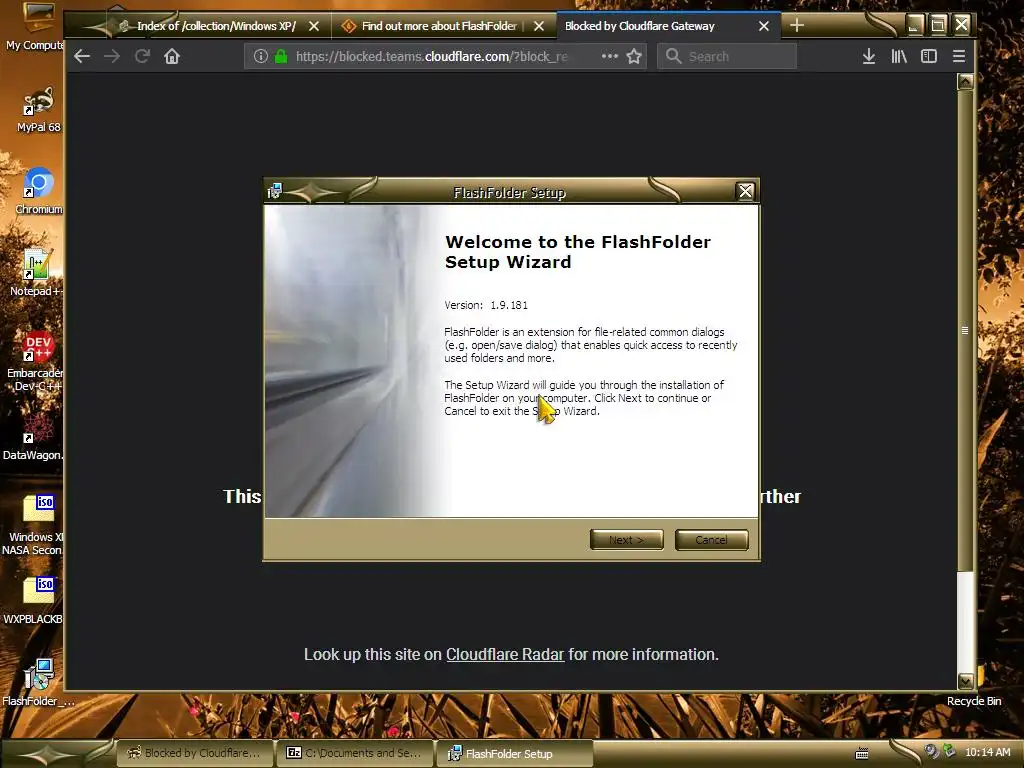This screenshot has width=1024, height=768.
Task: Open a new browser tab
Action: tap(797, 25)
